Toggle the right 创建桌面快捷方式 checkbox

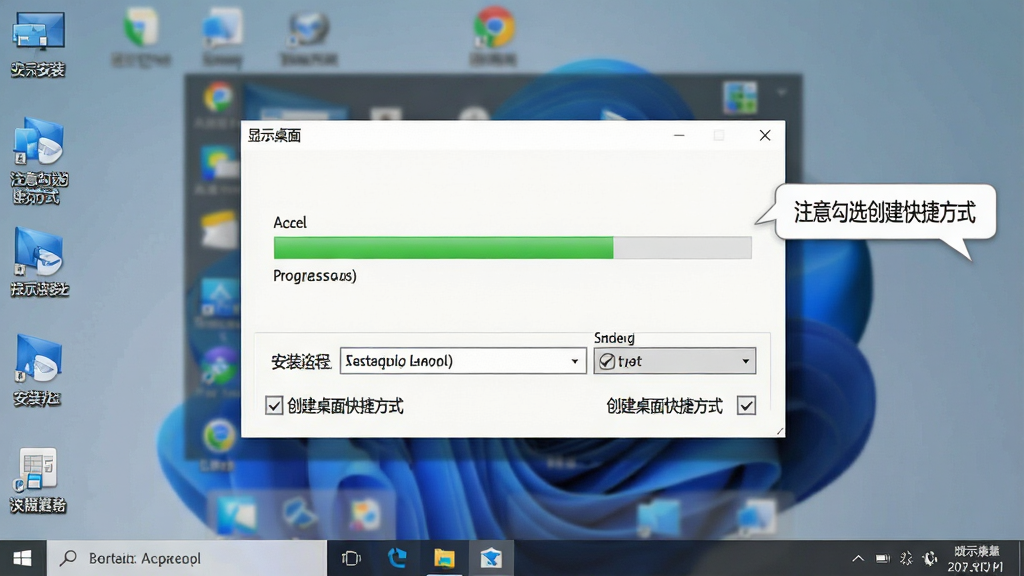[x=746, y=406]
